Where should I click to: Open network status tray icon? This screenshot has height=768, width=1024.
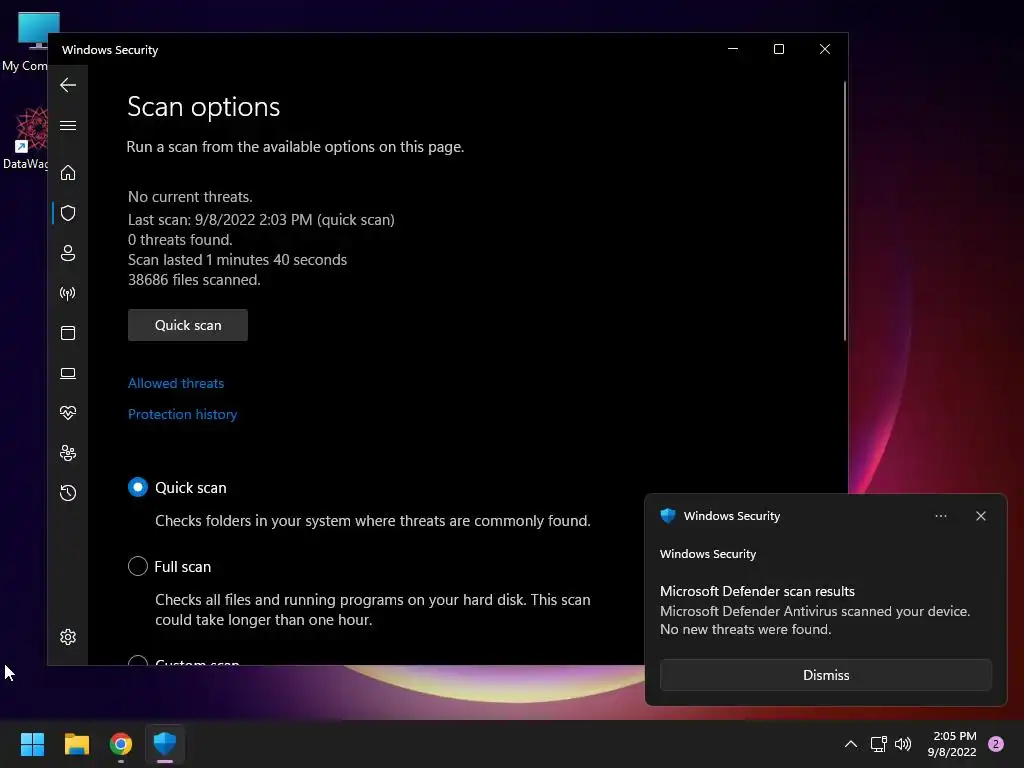coord(878,744)
